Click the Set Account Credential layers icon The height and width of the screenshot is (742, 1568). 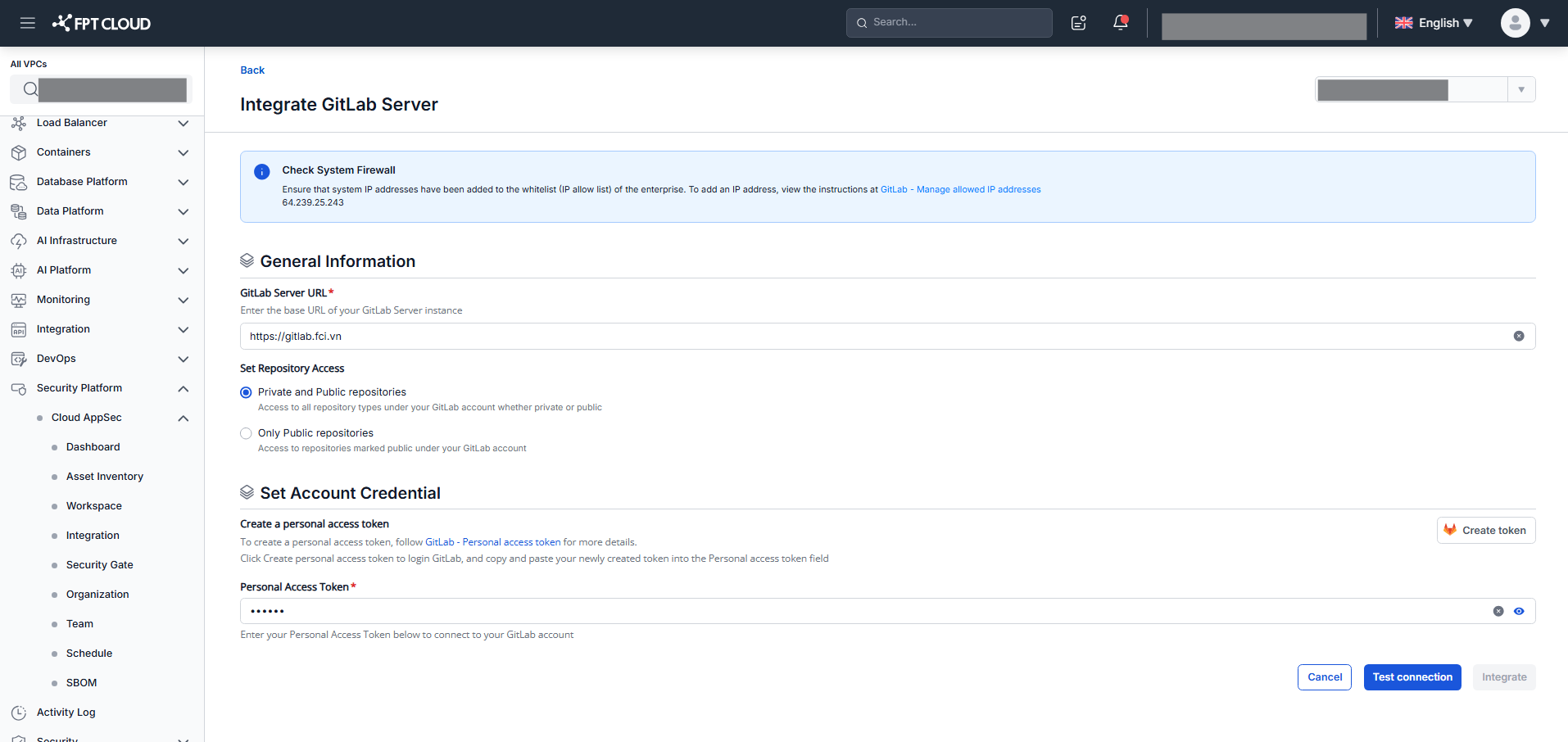247,492
